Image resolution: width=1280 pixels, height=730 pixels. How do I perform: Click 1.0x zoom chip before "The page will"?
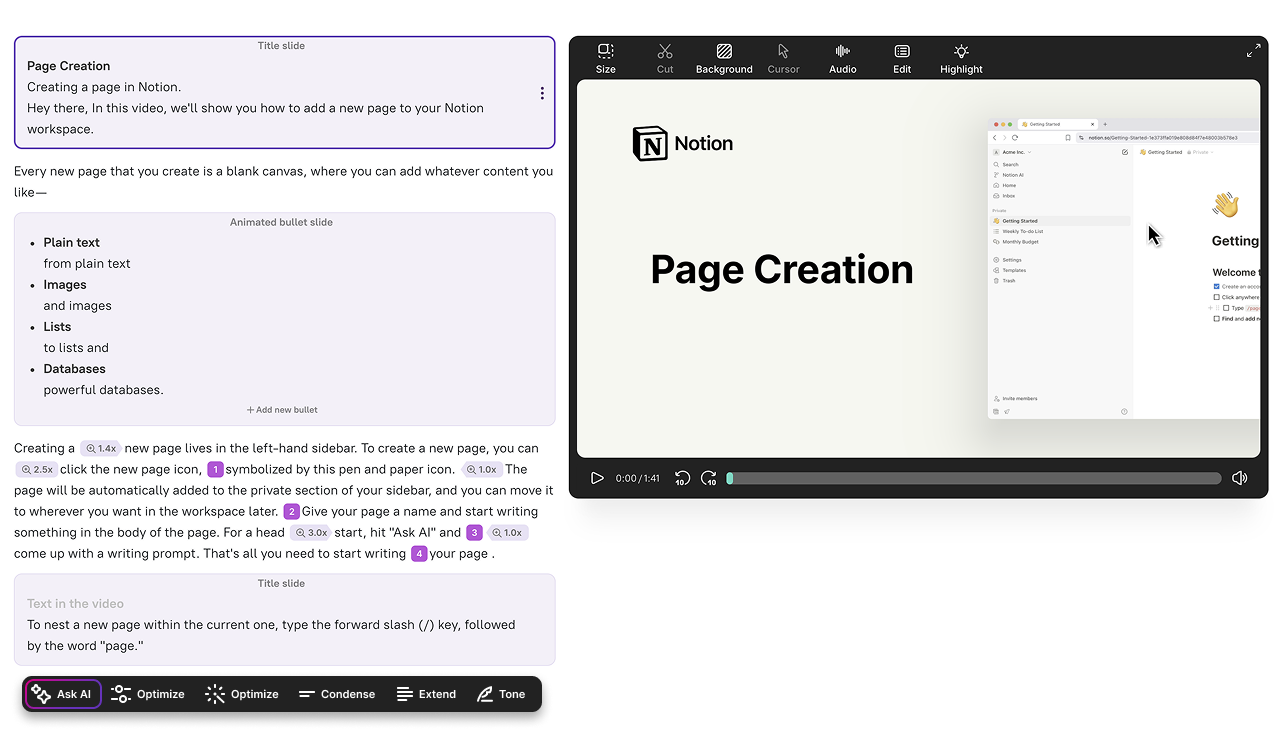(481, 470)
